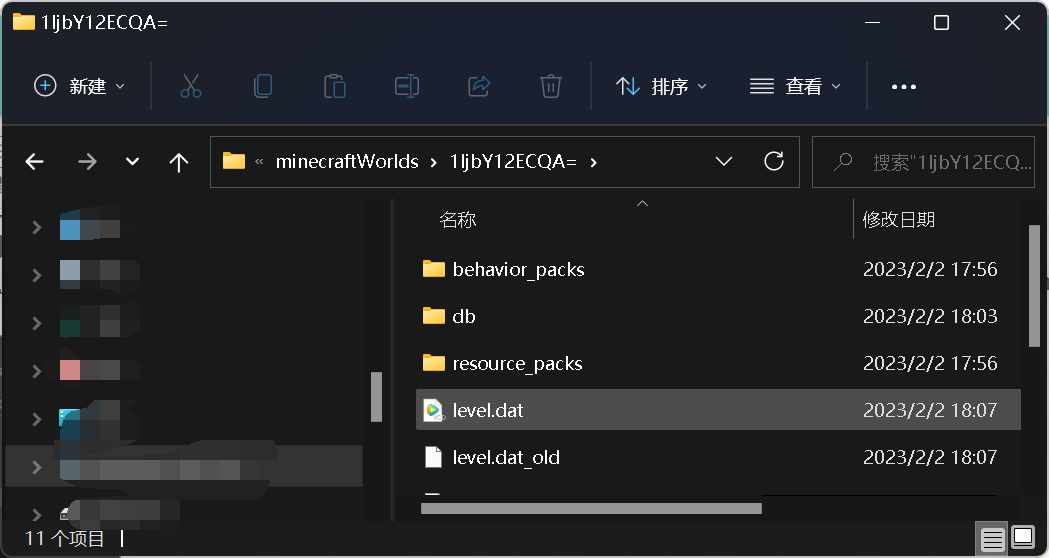Click the search box for 1ljbY12ECQA=
This screenshot has height=558, width=1049.
(x=923, y=161)
